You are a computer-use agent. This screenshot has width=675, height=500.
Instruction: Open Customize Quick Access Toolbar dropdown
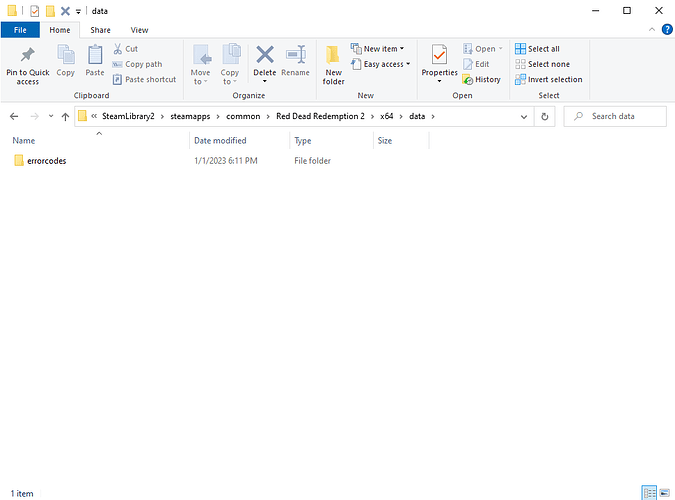point(78,11)
